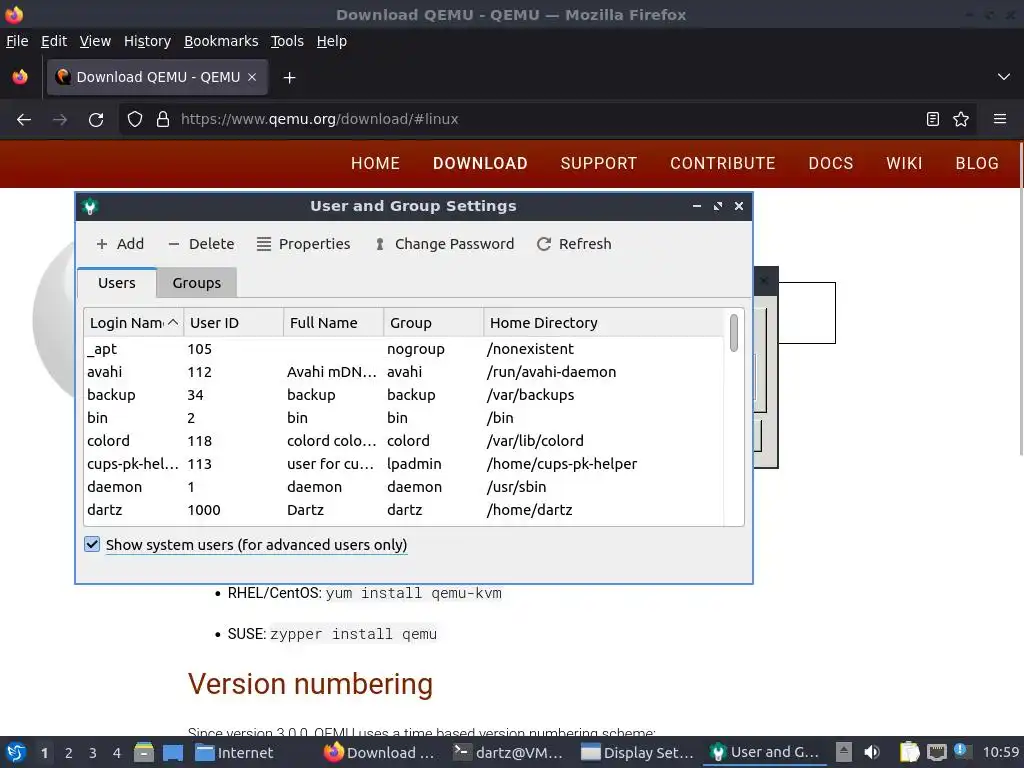The height and width of the screenshot is (768, 1024).
Task: Open the Firefox File menu
Action: click(x=17, y=41)
